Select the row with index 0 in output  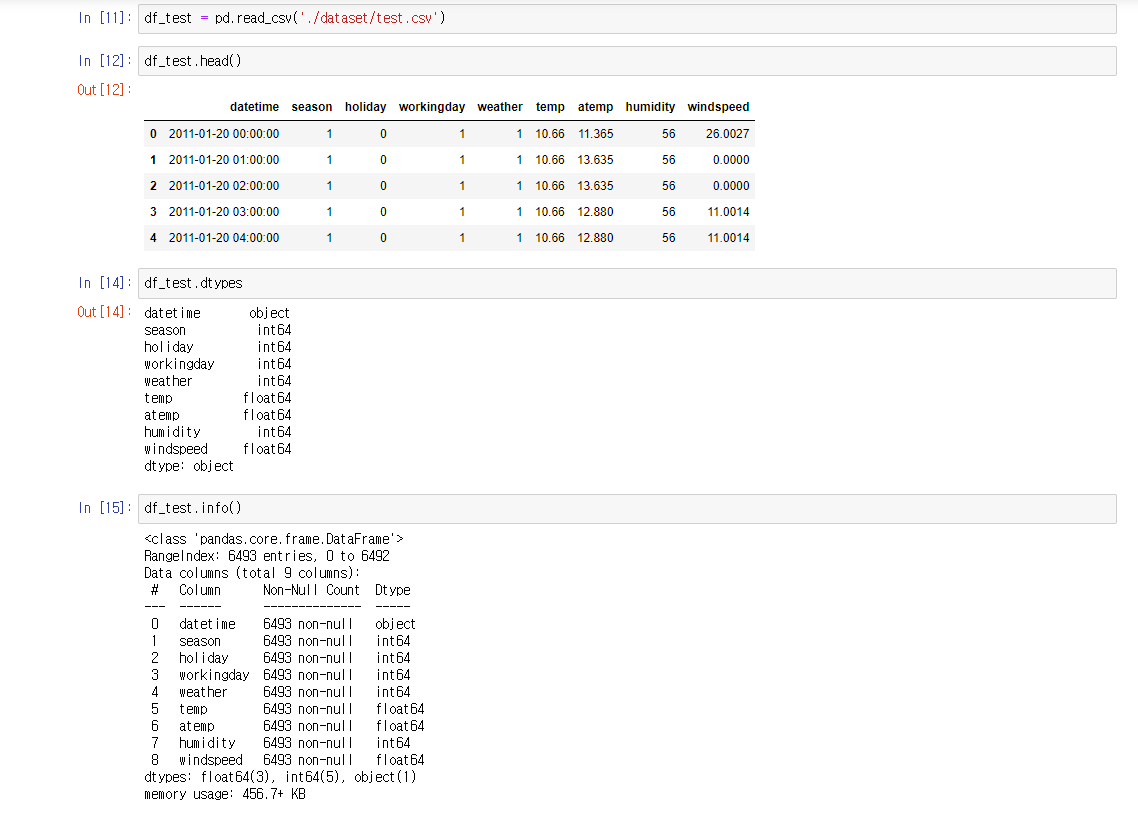(152, 133)
